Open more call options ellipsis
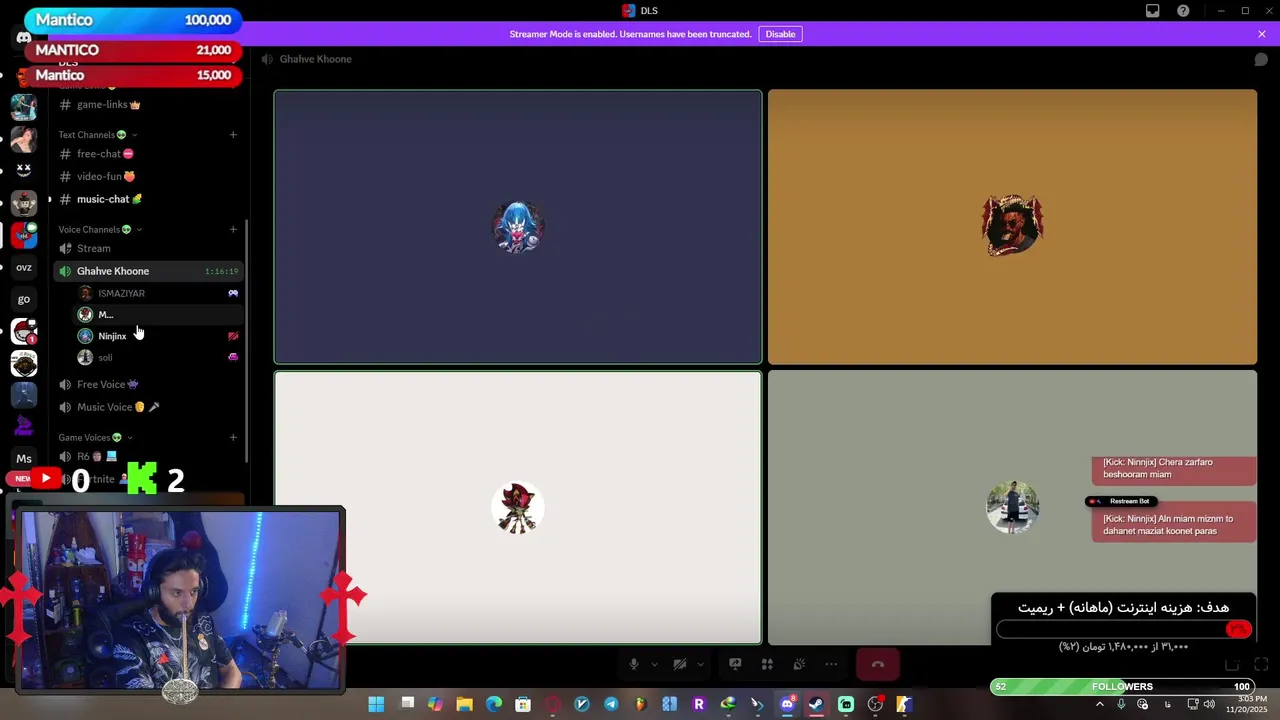This screenshot has height=720, width=1280. (x=831, y=664)
